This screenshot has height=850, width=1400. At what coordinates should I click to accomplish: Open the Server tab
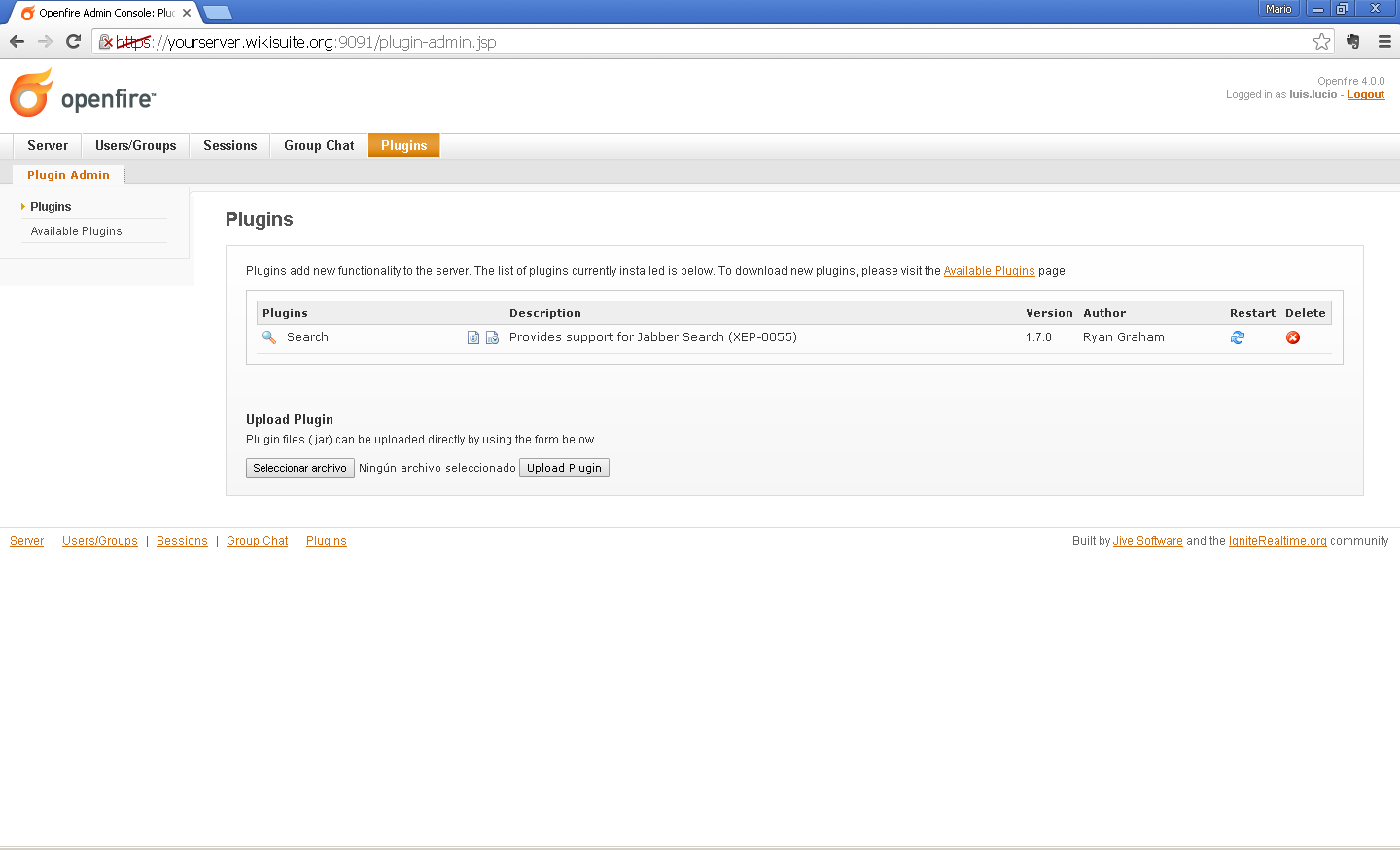click(x=48, y=146)
